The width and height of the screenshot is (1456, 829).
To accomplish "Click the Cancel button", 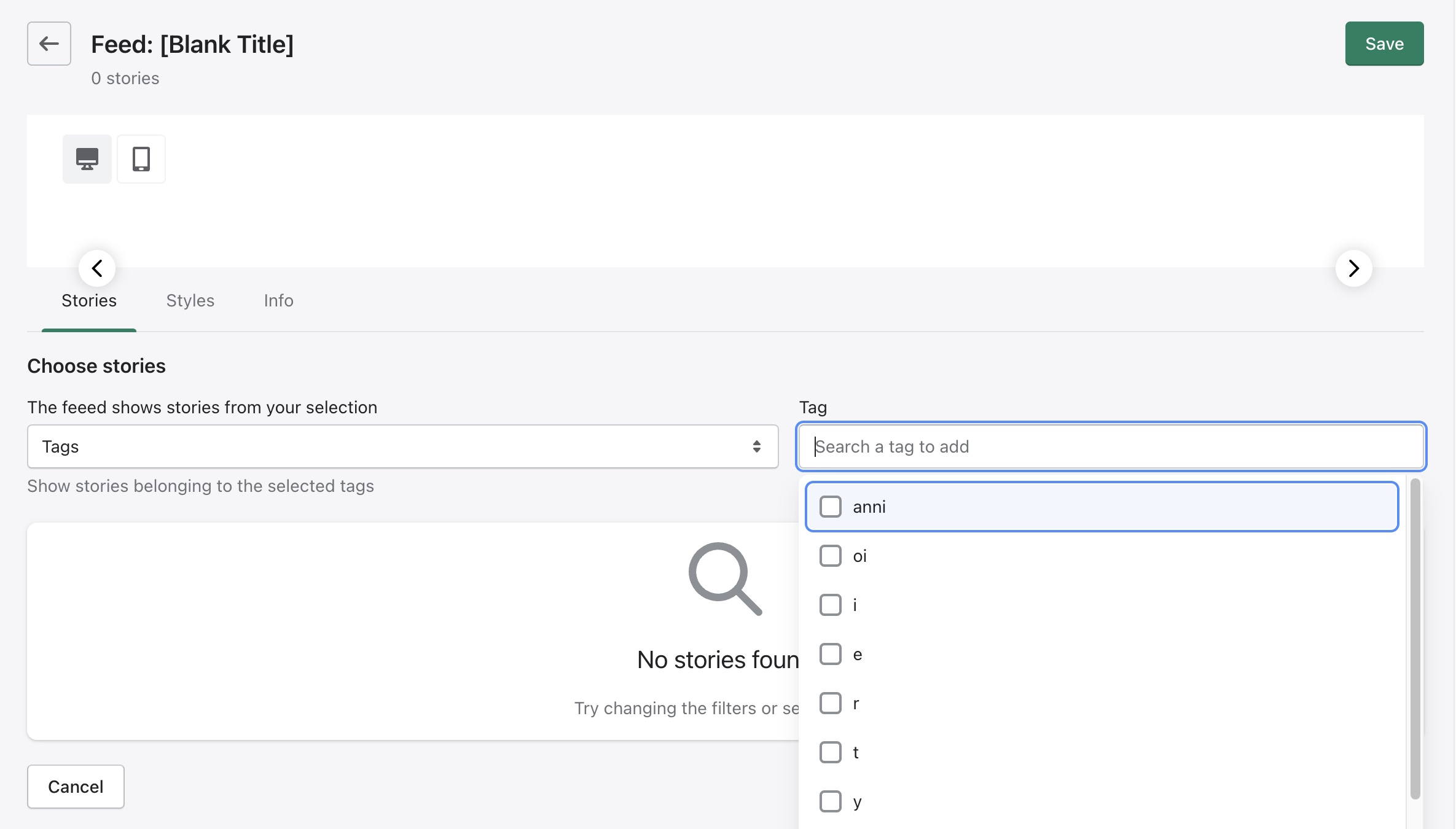I will [x=76, y=787].
